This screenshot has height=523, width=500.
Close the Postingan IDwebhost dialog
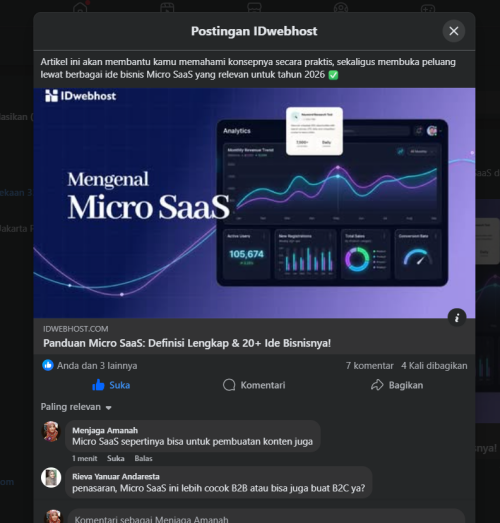pyautogui.click(x=454, y=31)
